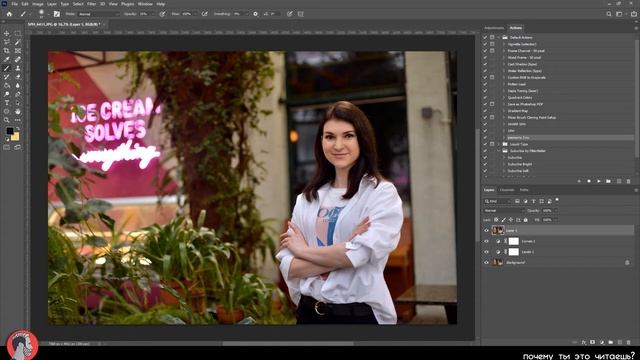Collapse the Default Actions set
The width and height of the screenshot is (640, 360).
point(499,38)
